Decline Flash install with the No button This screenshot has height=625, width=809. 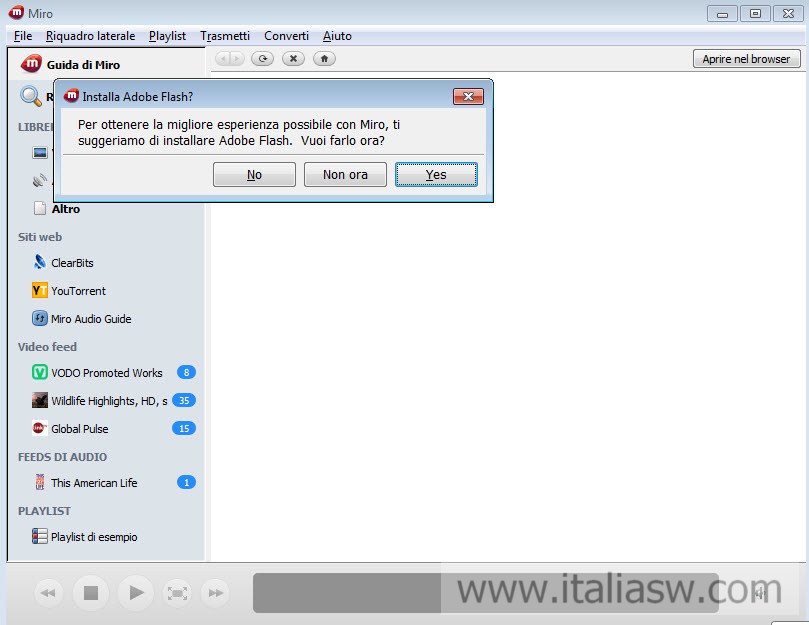[x=254, y=175]
